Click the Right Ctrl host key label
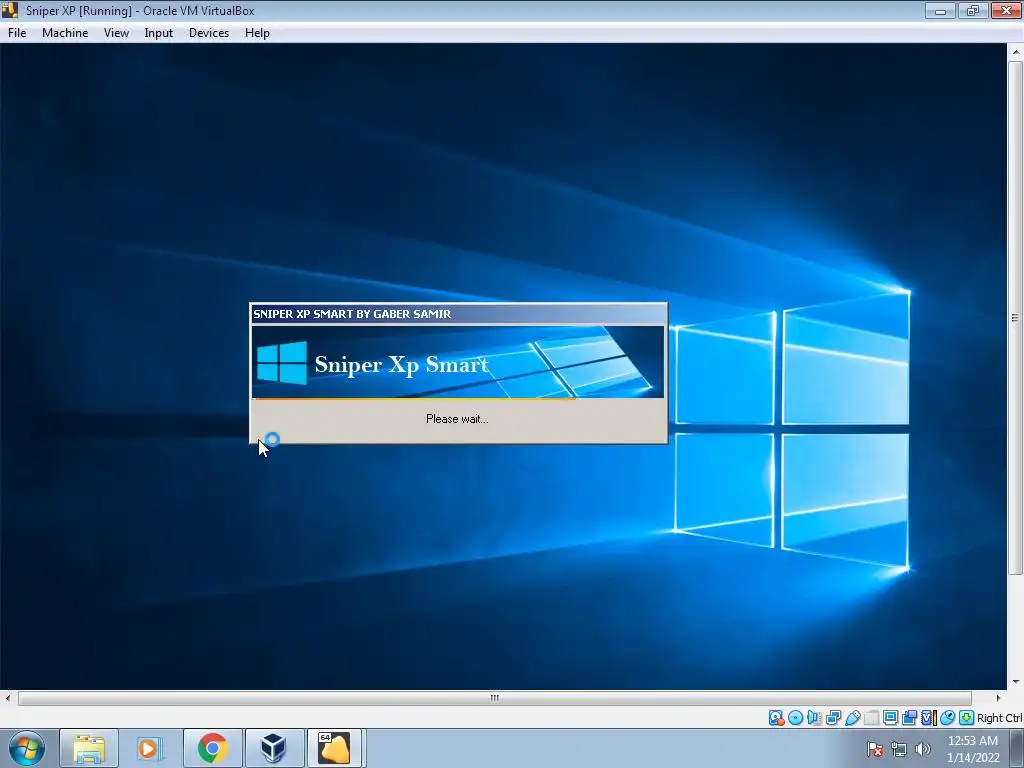 click(999, 718)
